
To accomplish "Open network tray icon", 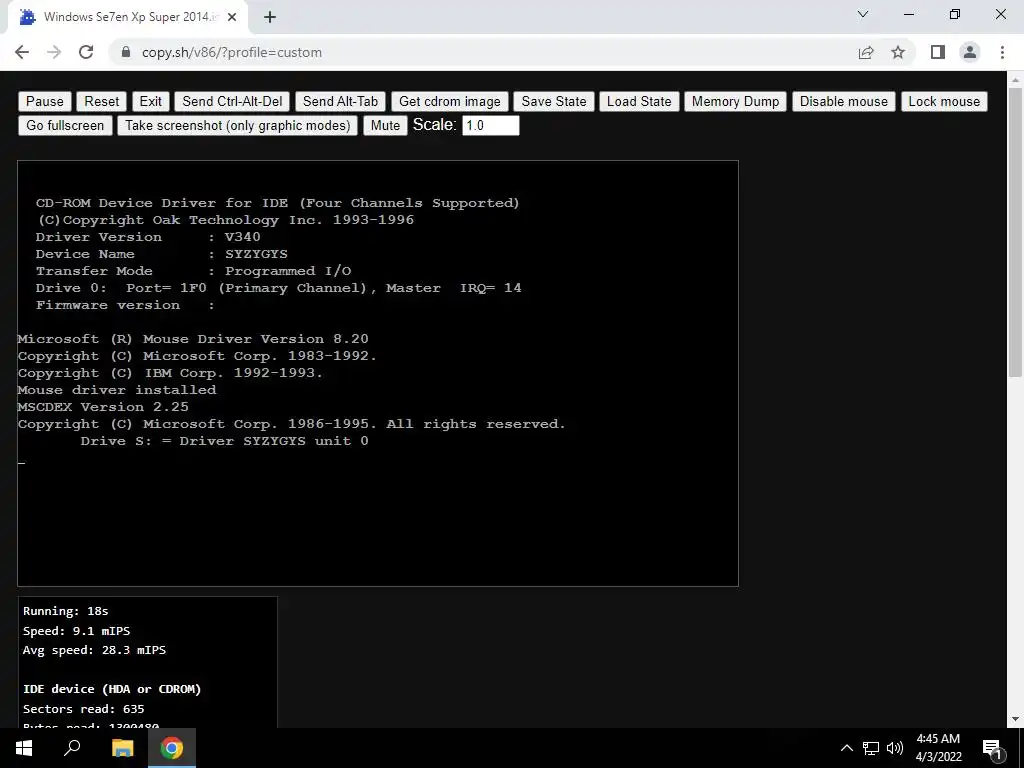I will pos(871,748).
